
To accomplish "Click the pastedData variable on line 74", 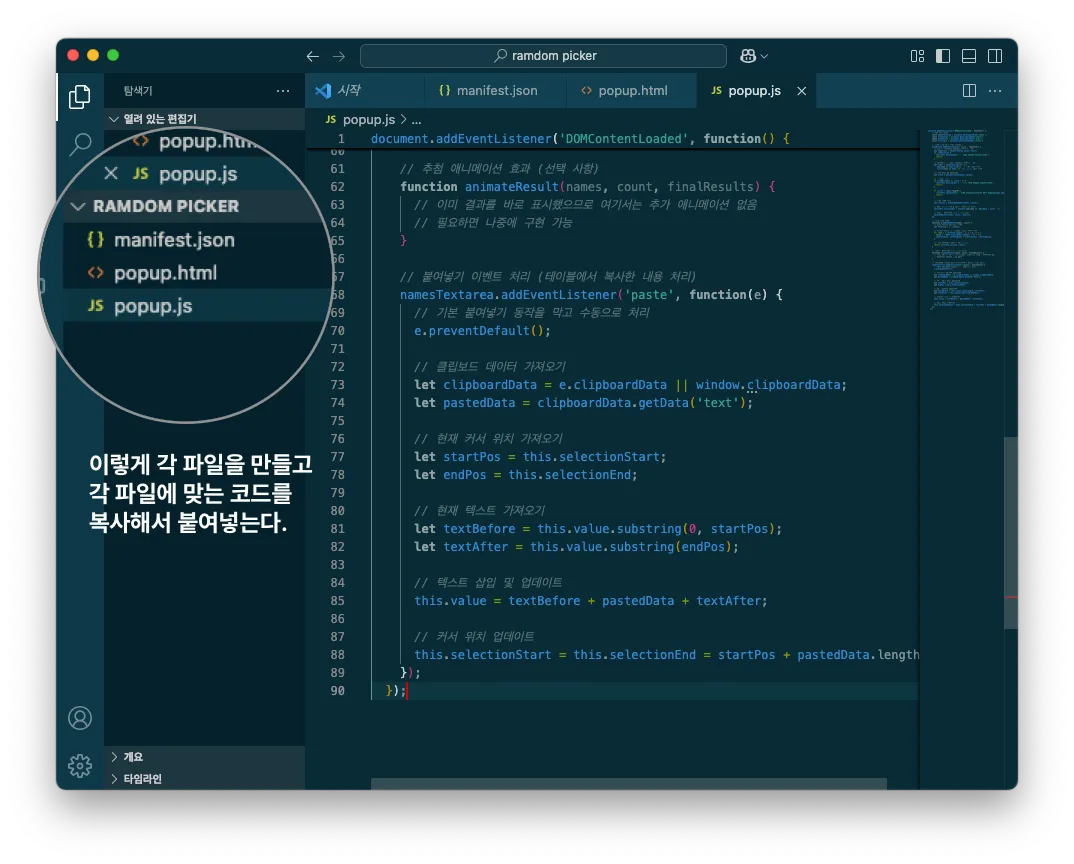I will (x=479, y=403).
